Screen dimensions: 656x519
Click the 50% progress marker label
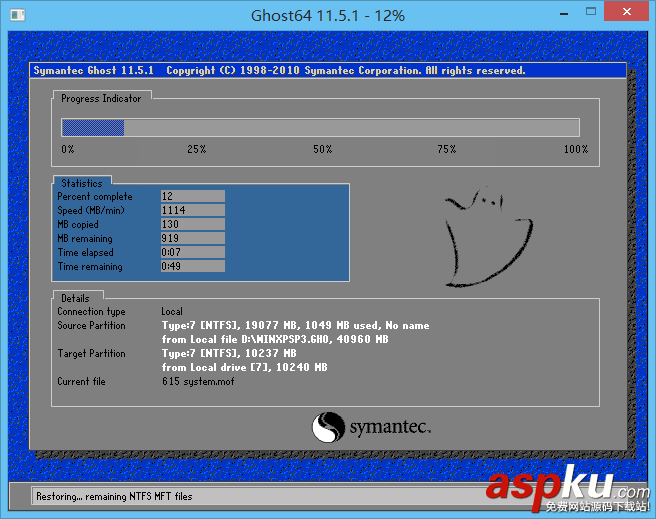pyautogui.click(x=323, y=149)
